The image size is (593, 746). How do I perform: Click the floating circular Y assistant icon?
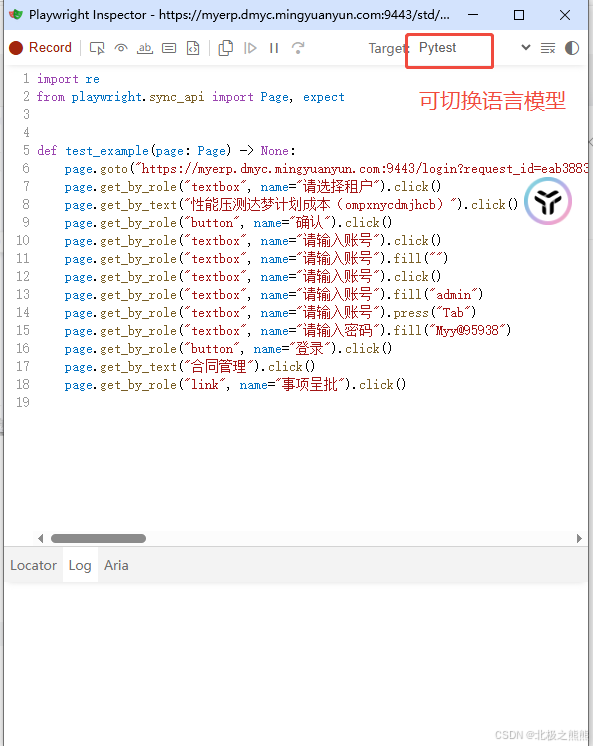click(x=548, y=201)
